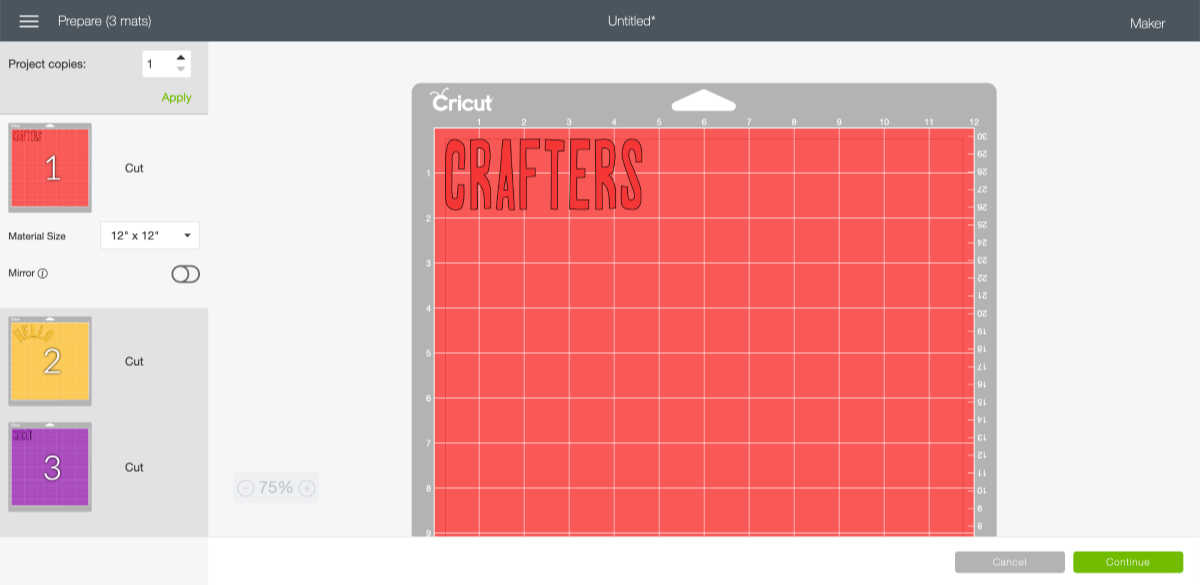The height and width of the screenshot is (585, 1200).
Task: Decrease project copies with down arrow
Action: 180,69
